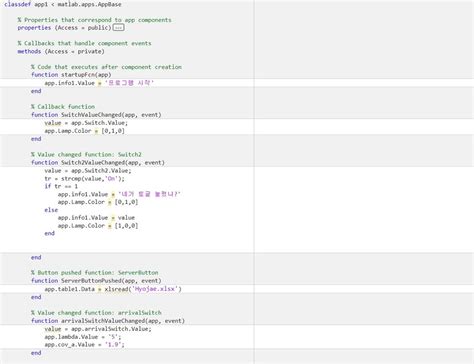The height and width of the screenshot is (364, 474).
Task: Click 'function Switch2ValueChanged(app, event)' declaration
Action: pos(98,162)
